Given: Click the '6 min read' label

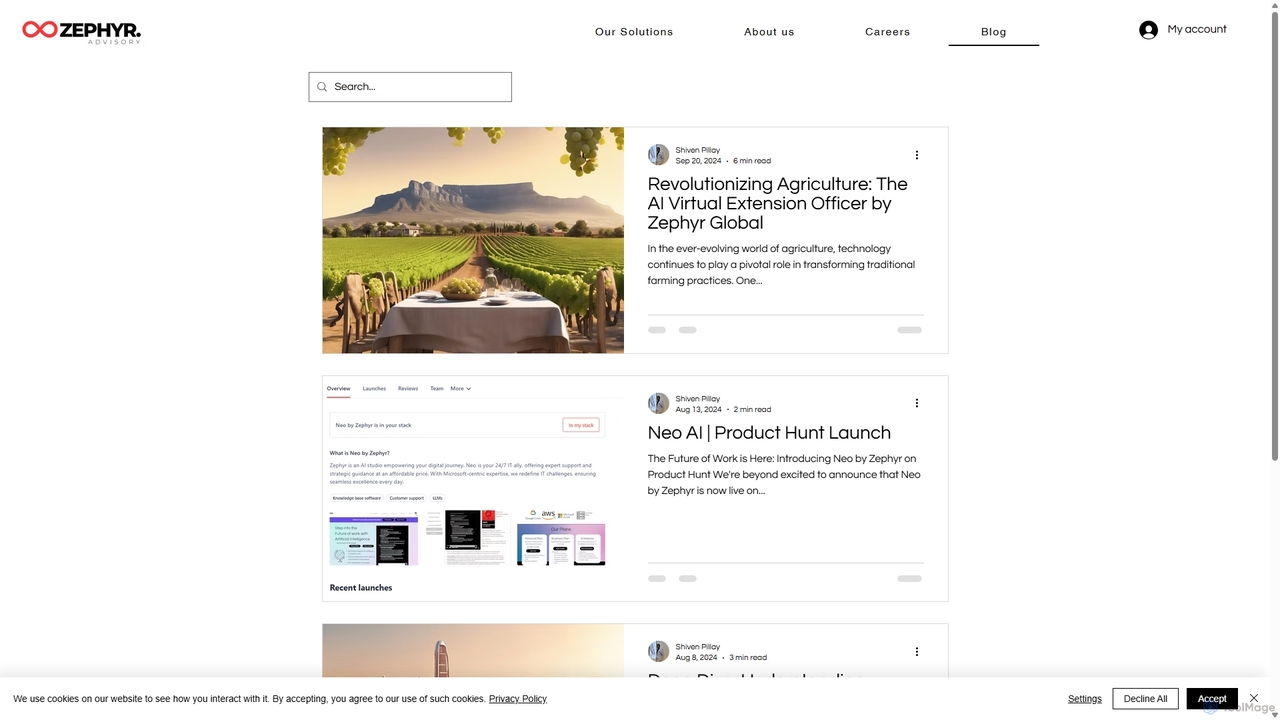Looking at the screenshot, I should 752,161.
